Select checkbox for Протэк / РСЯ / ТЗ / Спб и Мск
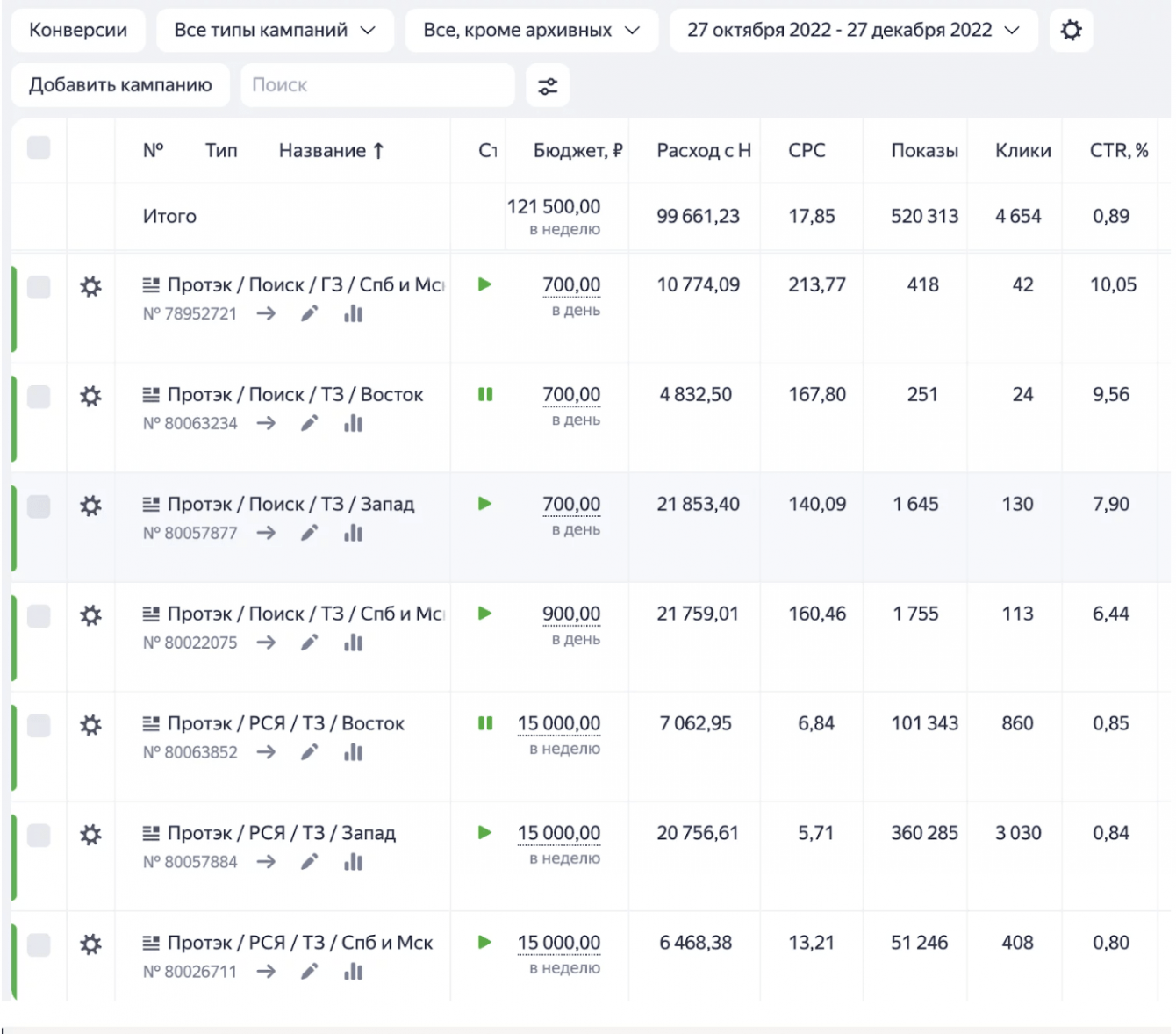Viewport: 1176px width, 1034px height. pyautogui.click(x=39, y=944)
